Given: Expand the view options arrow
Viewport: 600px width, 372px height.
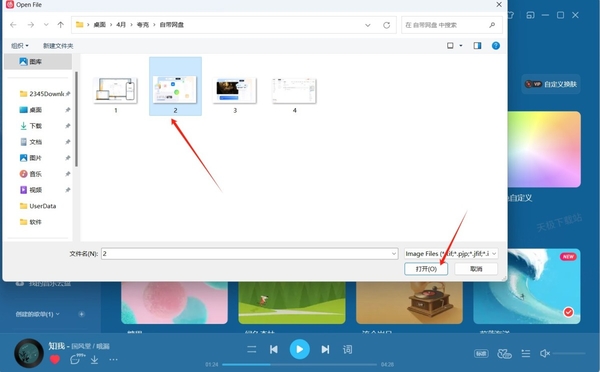Looking at the screenshot, I should (461, 46).
